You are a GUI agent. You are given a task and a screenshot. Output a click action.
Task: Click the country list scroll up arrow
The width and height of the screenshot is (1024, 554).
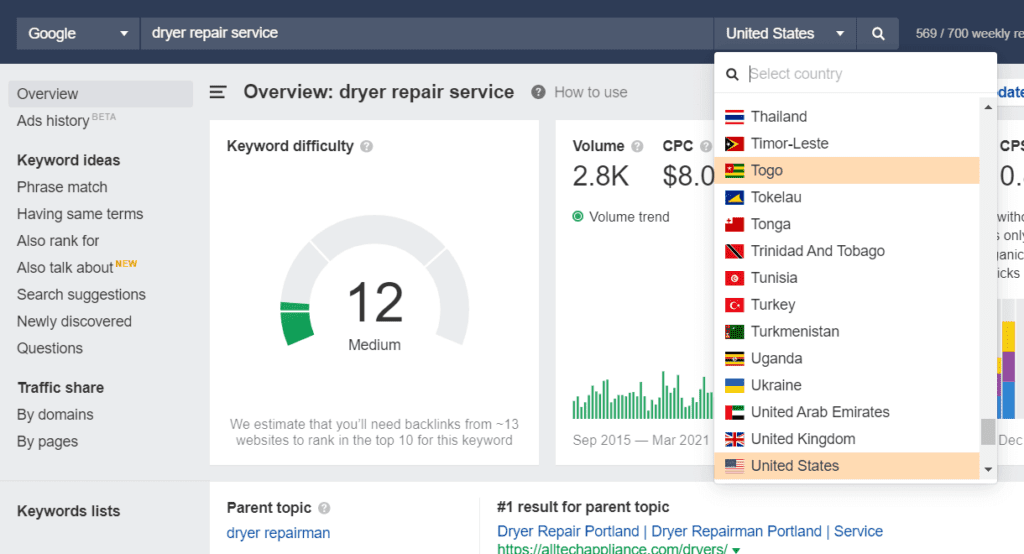pos(988,107)
